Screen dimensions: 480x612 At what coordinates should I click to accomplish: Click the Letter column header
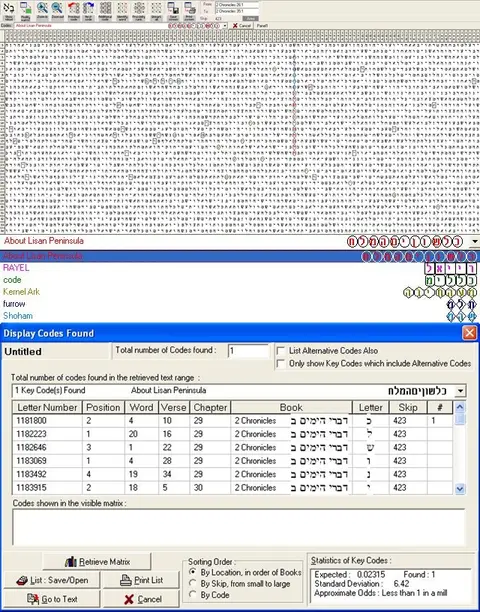coord(370,407)
